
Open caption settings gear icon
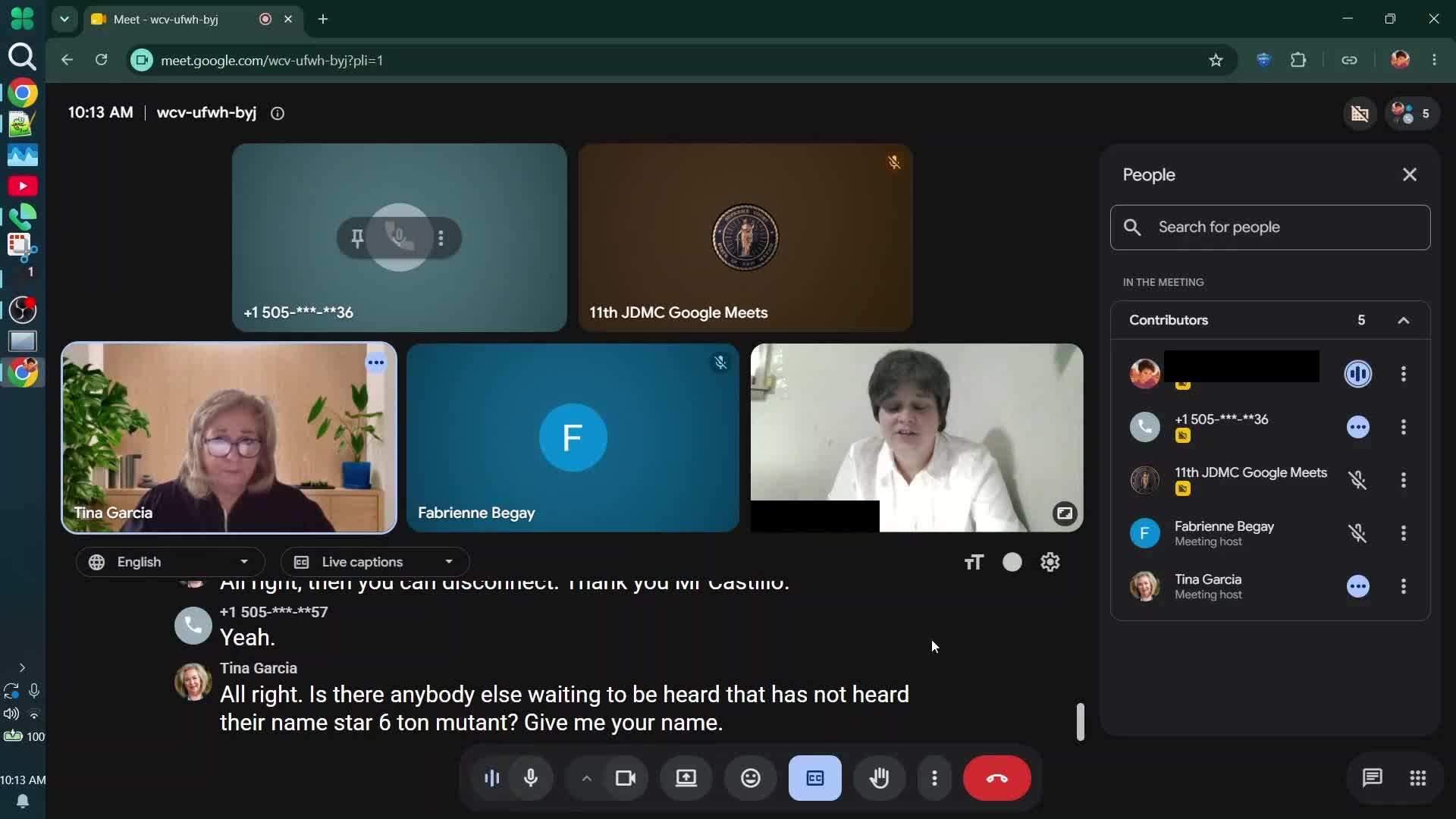(1050, 562)
